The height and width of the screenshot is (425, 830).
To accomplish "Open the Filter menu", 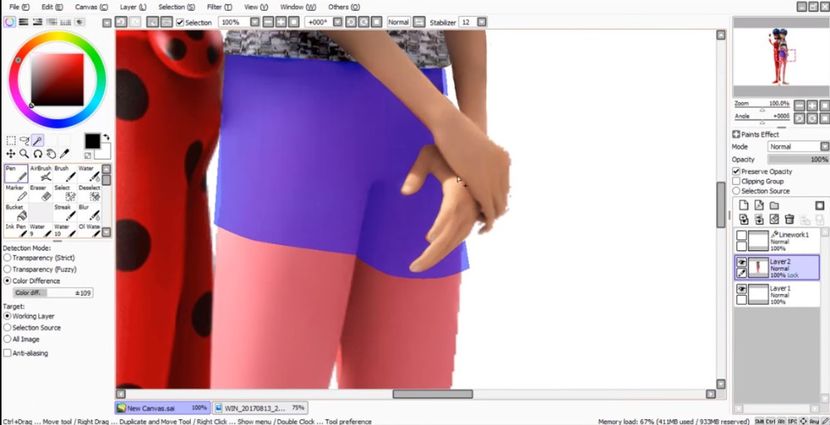I will [x=219, y=7].
